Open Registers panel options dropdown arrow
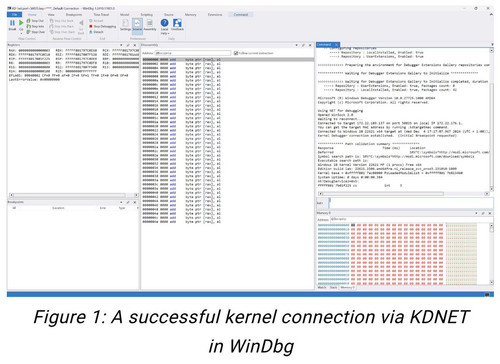Image resolution: width=500 pixels, height=364 pixels. pos(121,45)
